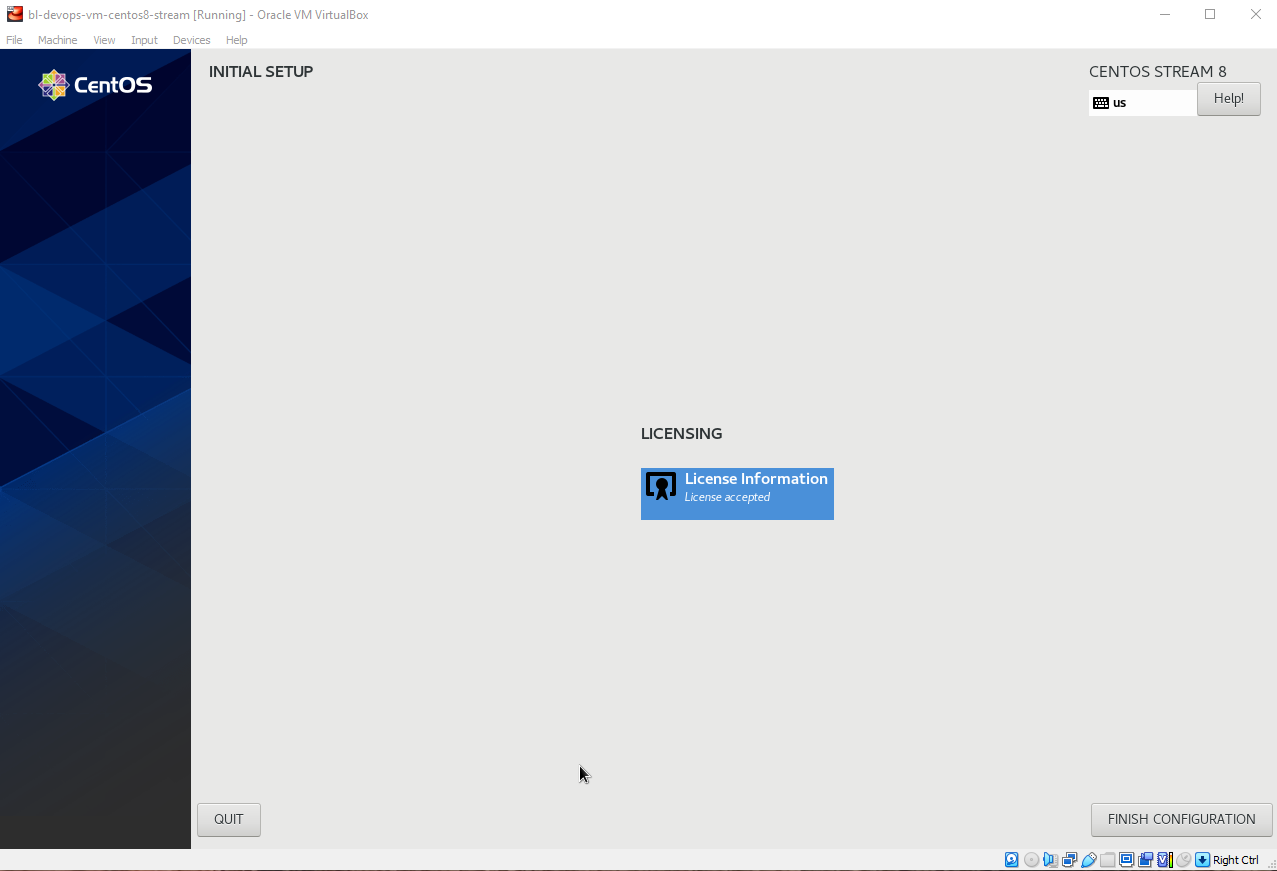This screenshot has width=1277, height=871.
Task: Click the INITIAL SETUP heading
Action: tap(261, 72)
